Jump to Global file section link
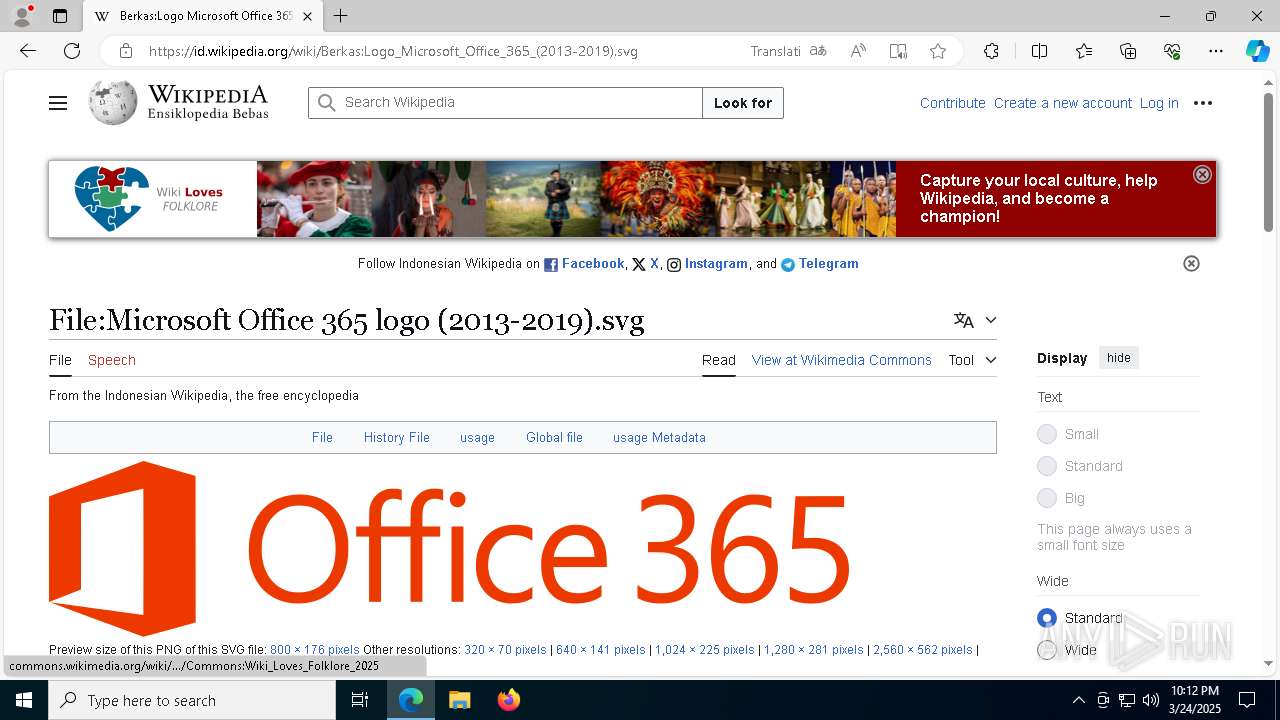 554,437
